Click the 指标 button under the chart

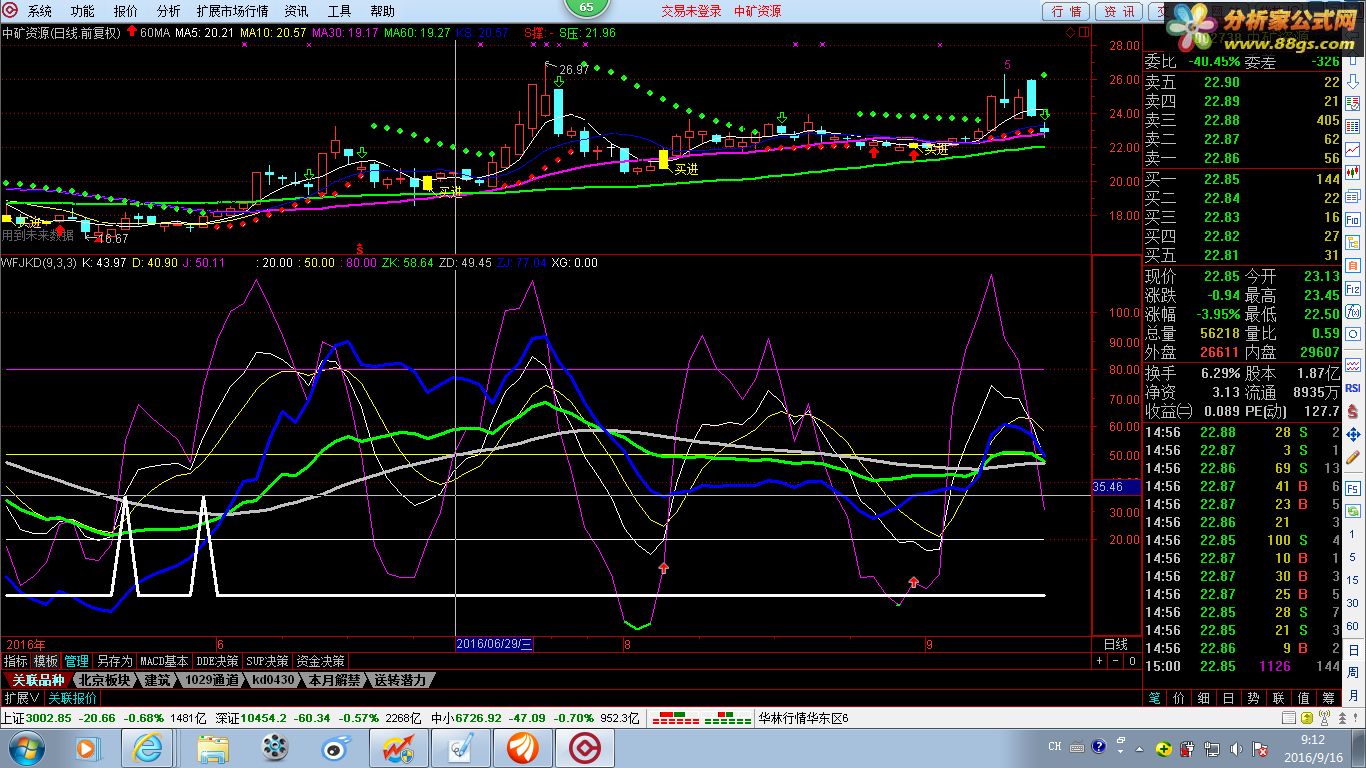[x=15, y=661]
